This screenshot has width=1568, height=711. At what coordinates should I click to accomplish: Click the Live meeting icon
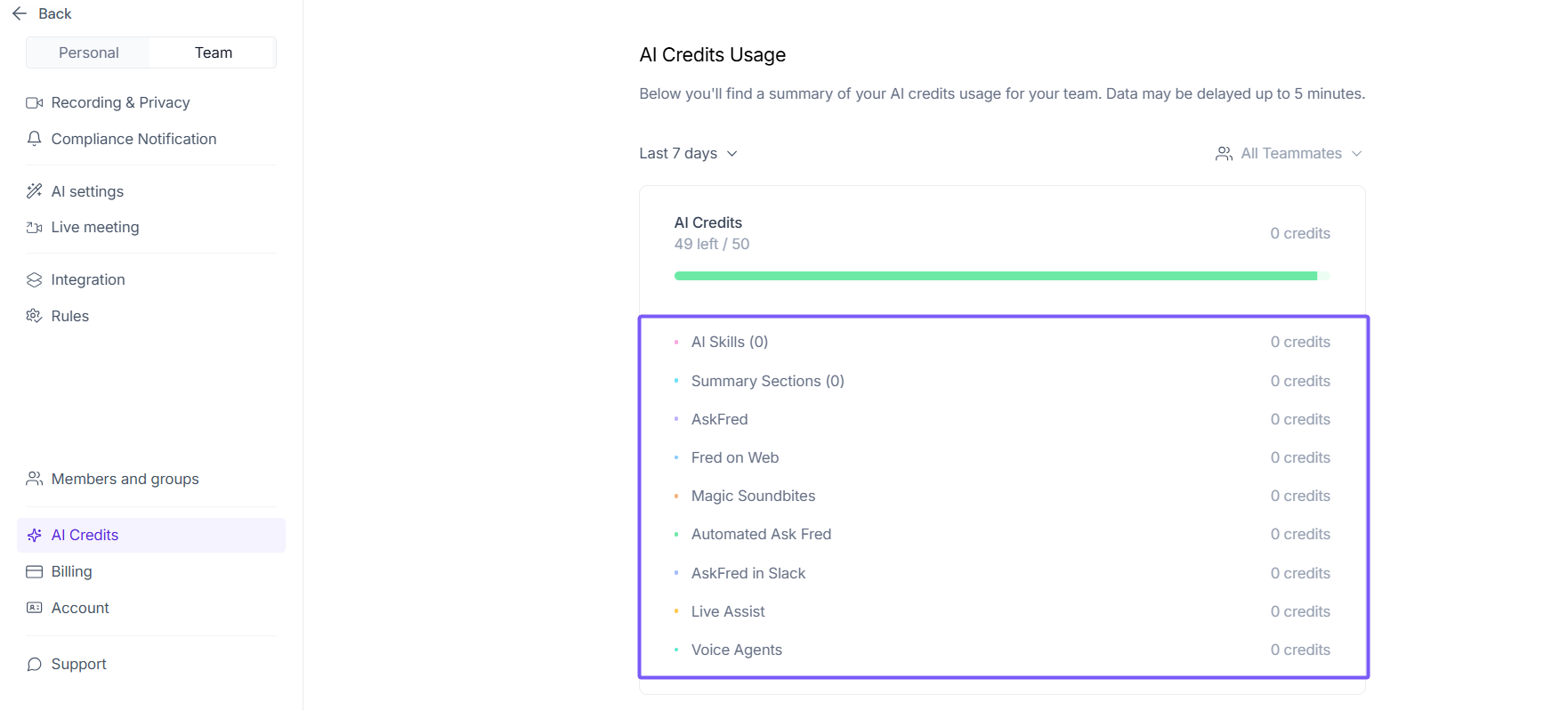tap(35, 228)
